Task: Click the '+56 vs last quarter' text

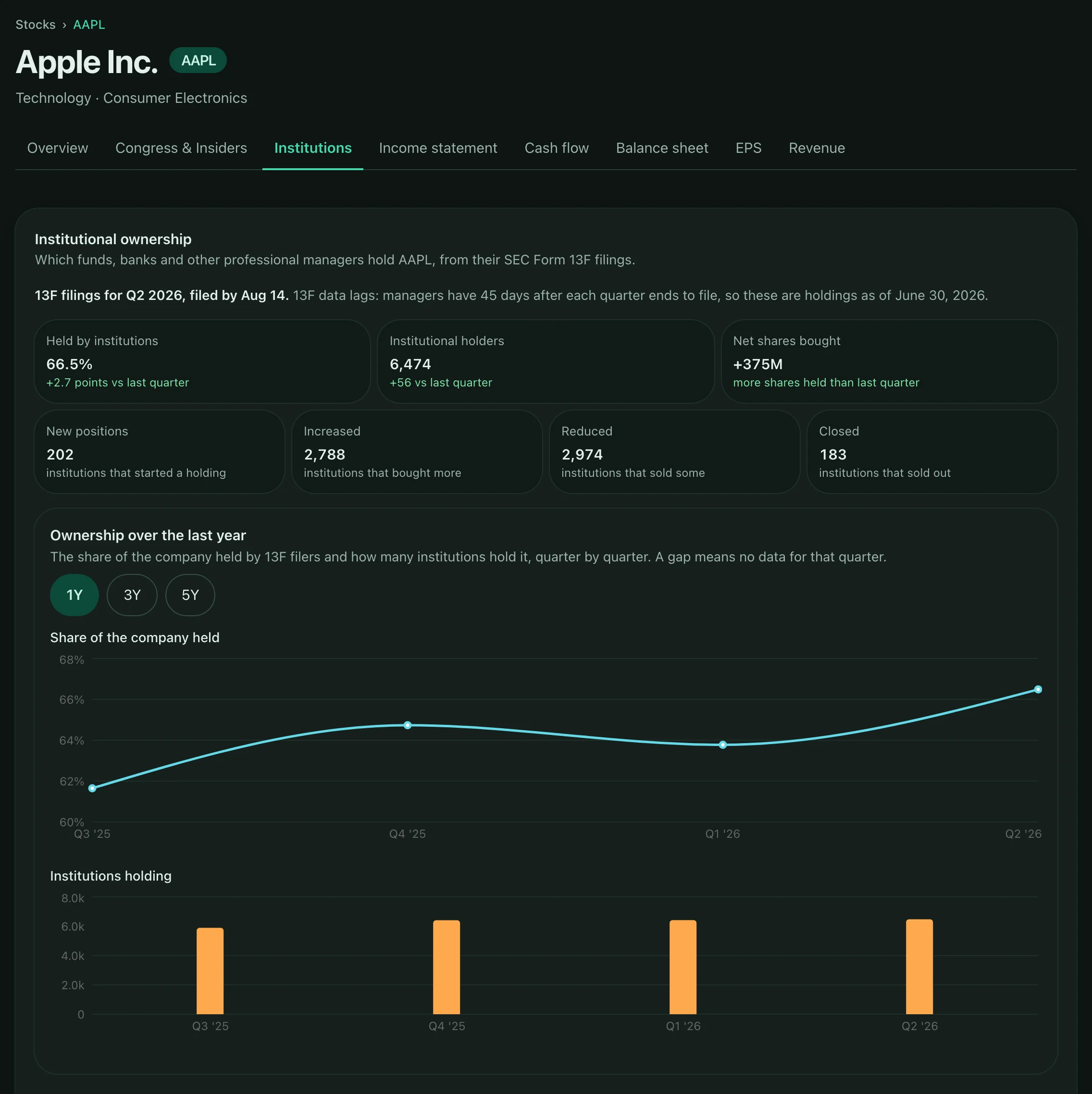Action: tap(440, 382)
